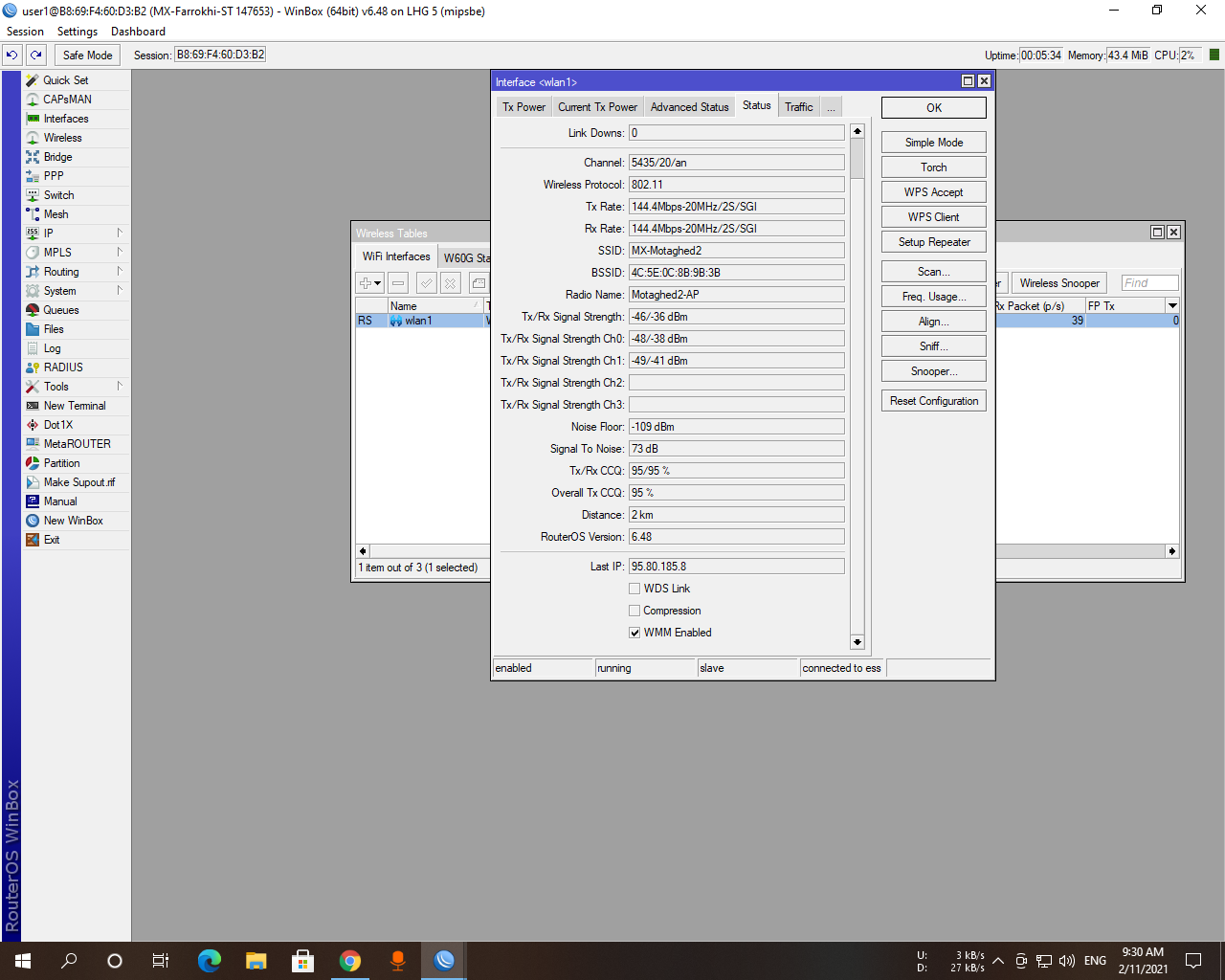Open Chrome from taskbar
1225x980 pixels.
tap(350, 961)
